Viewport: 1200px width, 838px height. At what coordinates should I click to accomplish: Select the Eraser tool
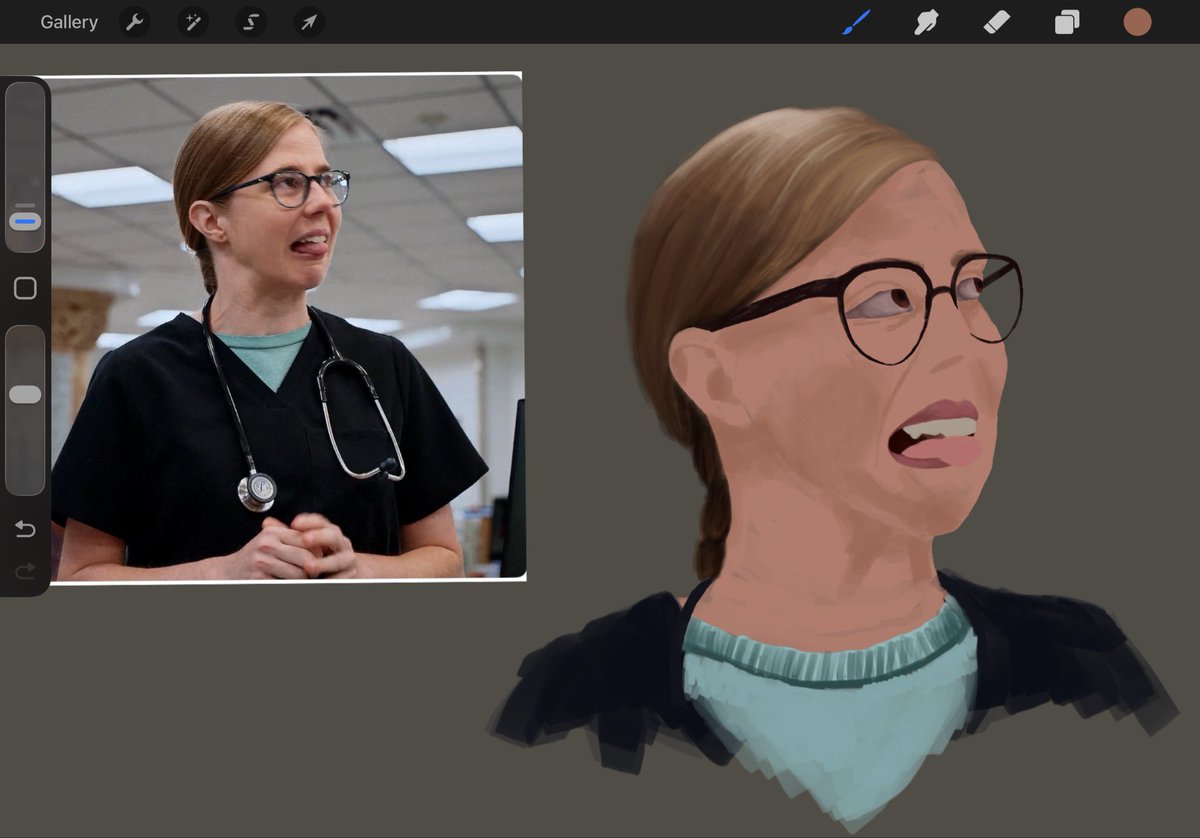click(997, 22)
